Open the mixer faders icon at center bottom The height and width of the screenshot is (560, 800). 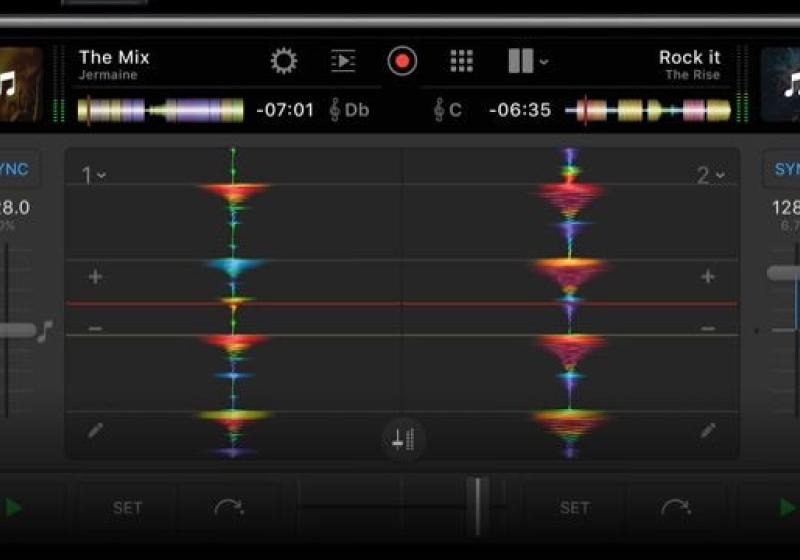pyautogui.click(x=403, y=439)
